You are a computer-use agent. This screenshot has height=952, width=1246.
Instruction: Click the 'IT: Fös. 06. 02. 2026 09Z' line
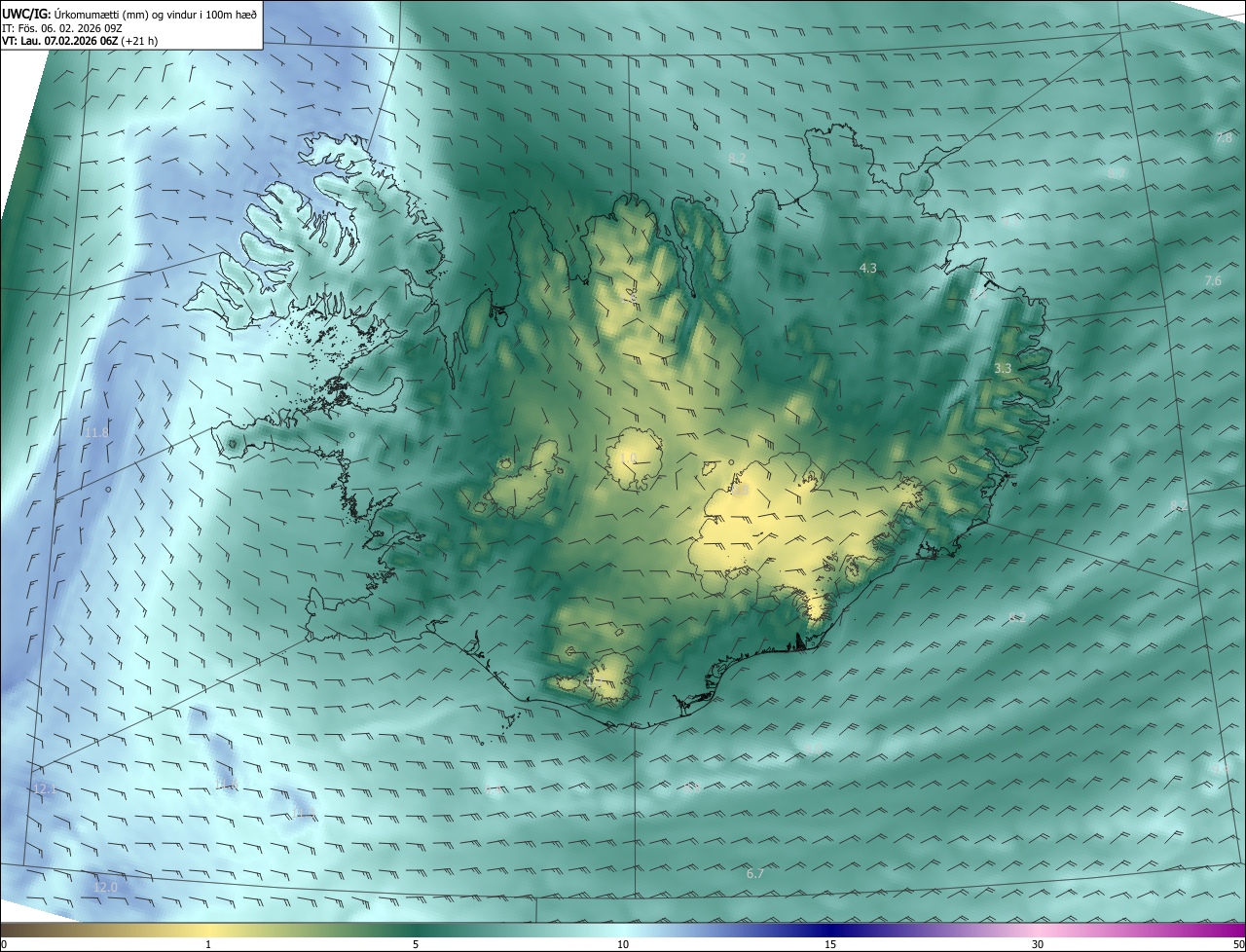[61, 27]
